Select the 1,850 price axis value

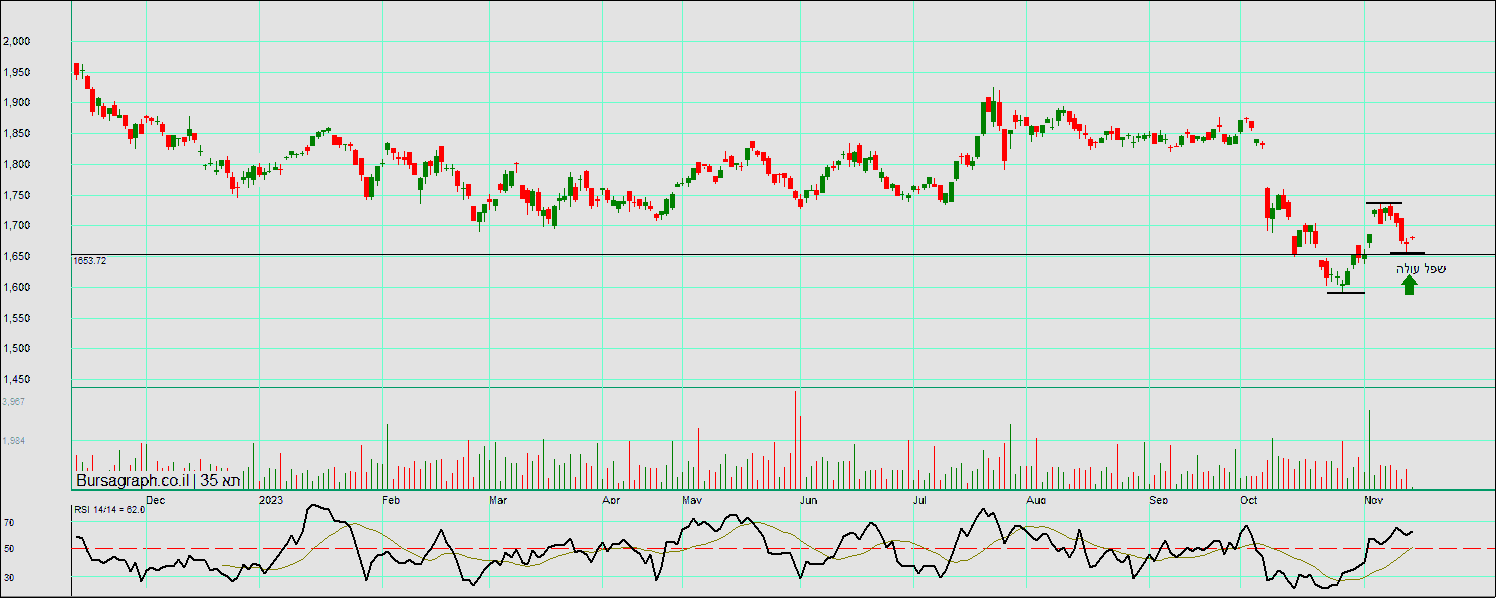pyautogui.click(x=17, y=133)
